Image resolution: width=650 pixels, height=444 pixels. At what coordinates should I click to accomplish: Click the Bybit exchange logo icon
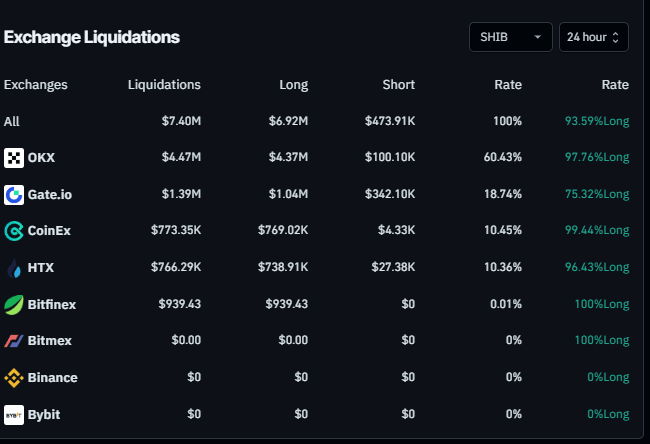point(14,414)
